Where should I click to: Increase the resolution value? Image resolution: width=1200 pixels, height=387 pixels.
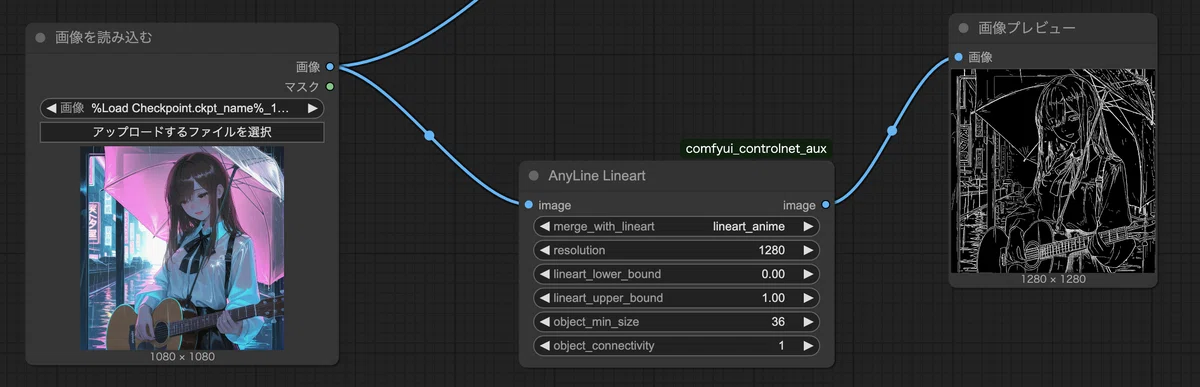click(x=808, y=250)
